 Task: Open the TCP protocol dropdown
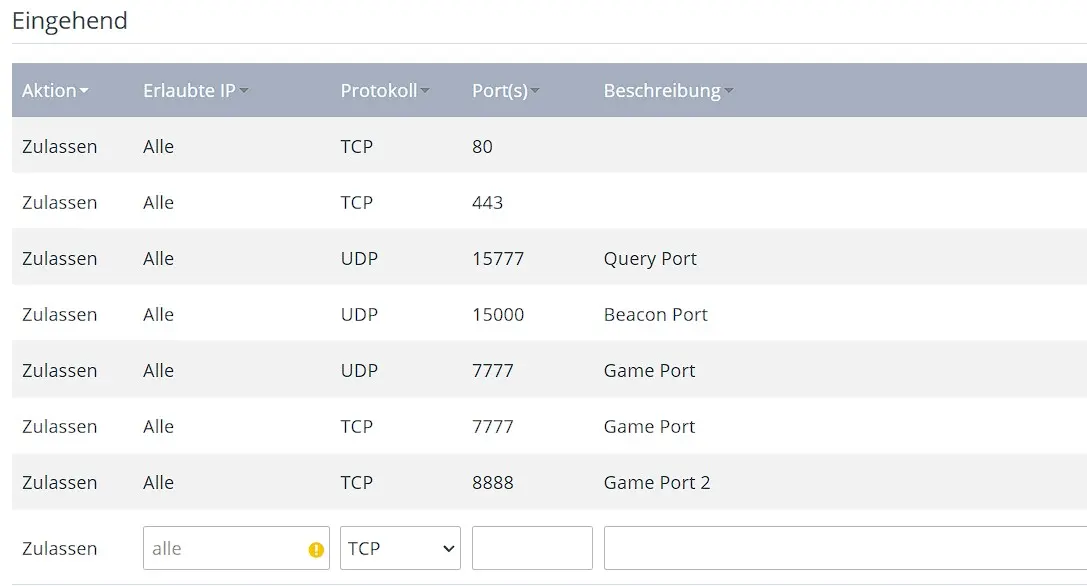(x=400, y=547)
